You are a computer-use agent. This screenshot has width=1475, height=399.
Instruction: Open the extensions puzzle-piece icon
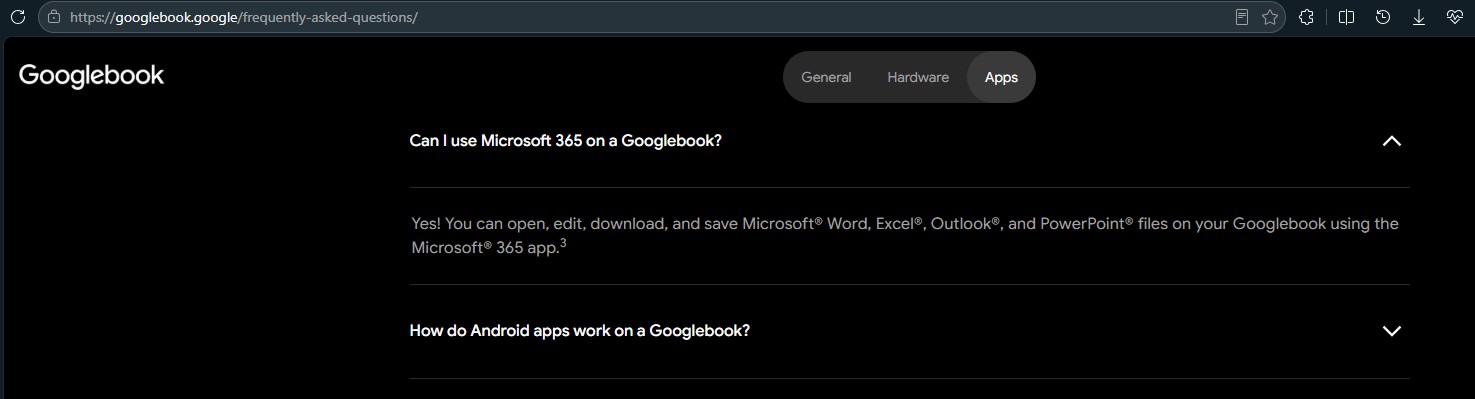click(x=1306, y=17)
